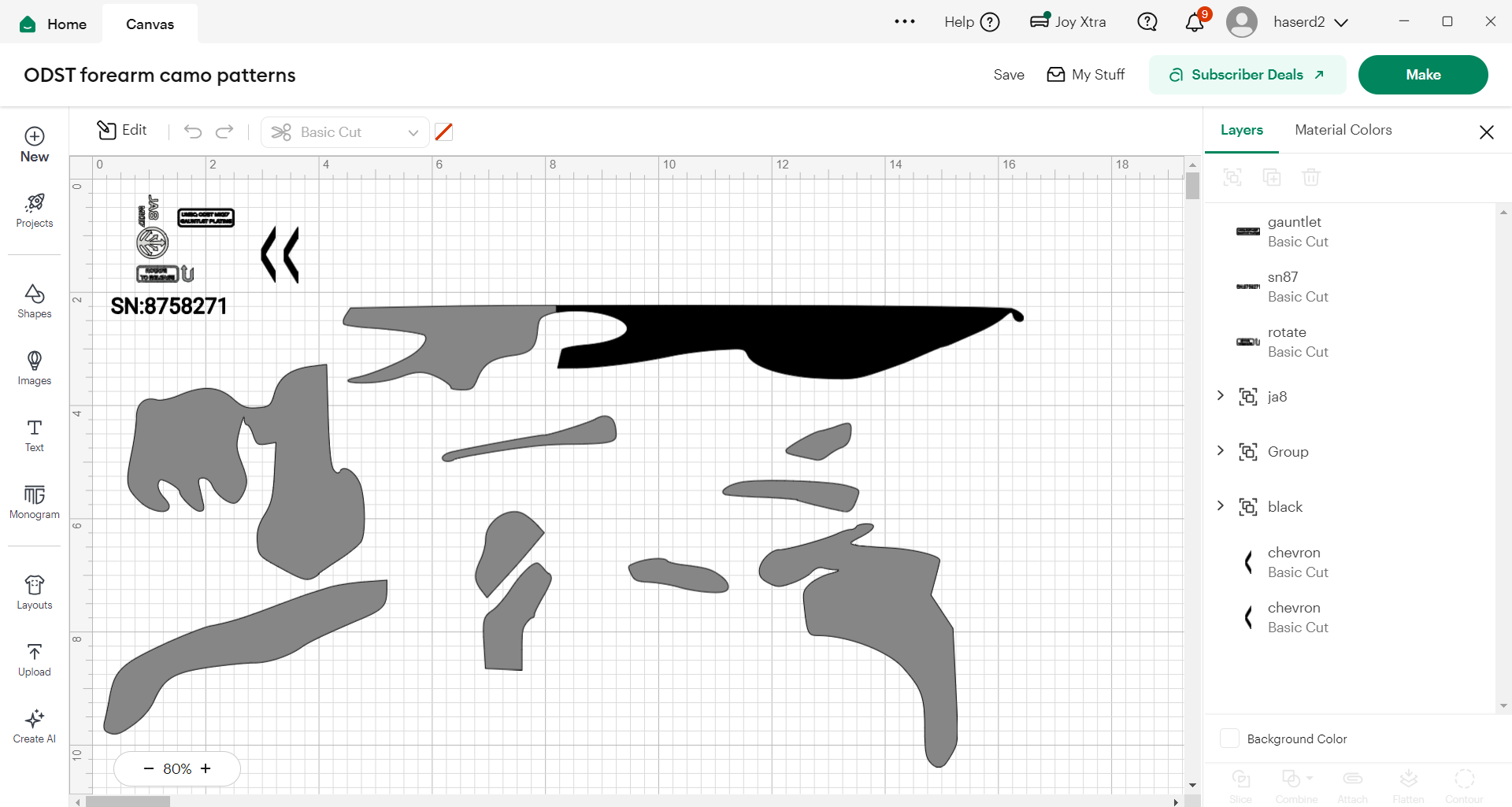Select the second chevron layer
The height and width of the screenshot is (807, 1512).
pos(1351,617)
